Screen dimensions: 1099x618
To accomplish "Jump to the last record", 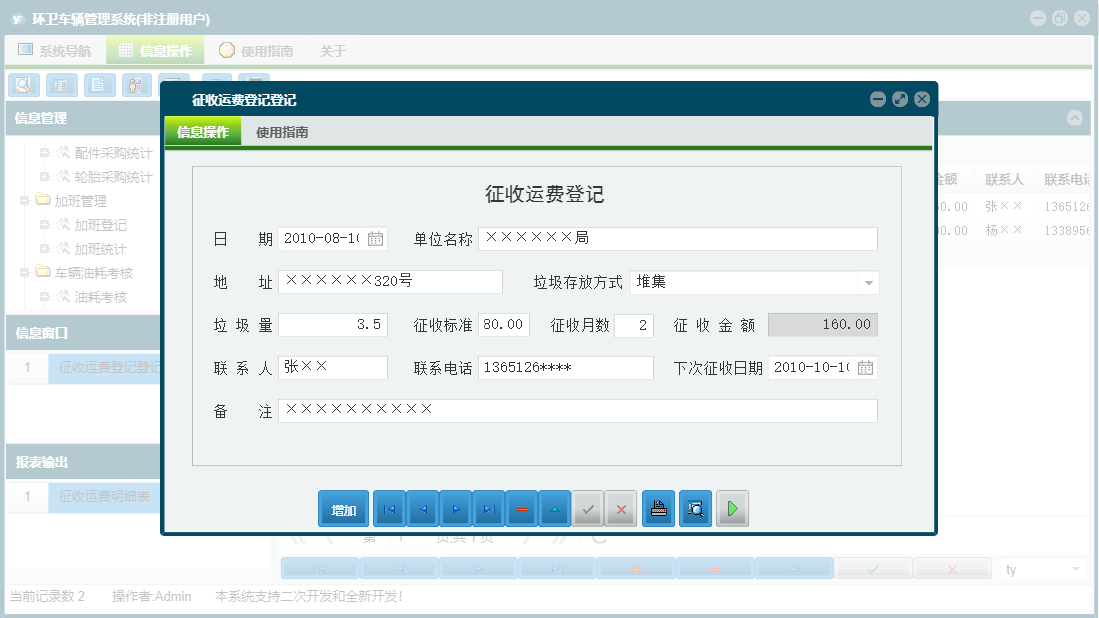I will pyautogui.click(x=490, y=508).
